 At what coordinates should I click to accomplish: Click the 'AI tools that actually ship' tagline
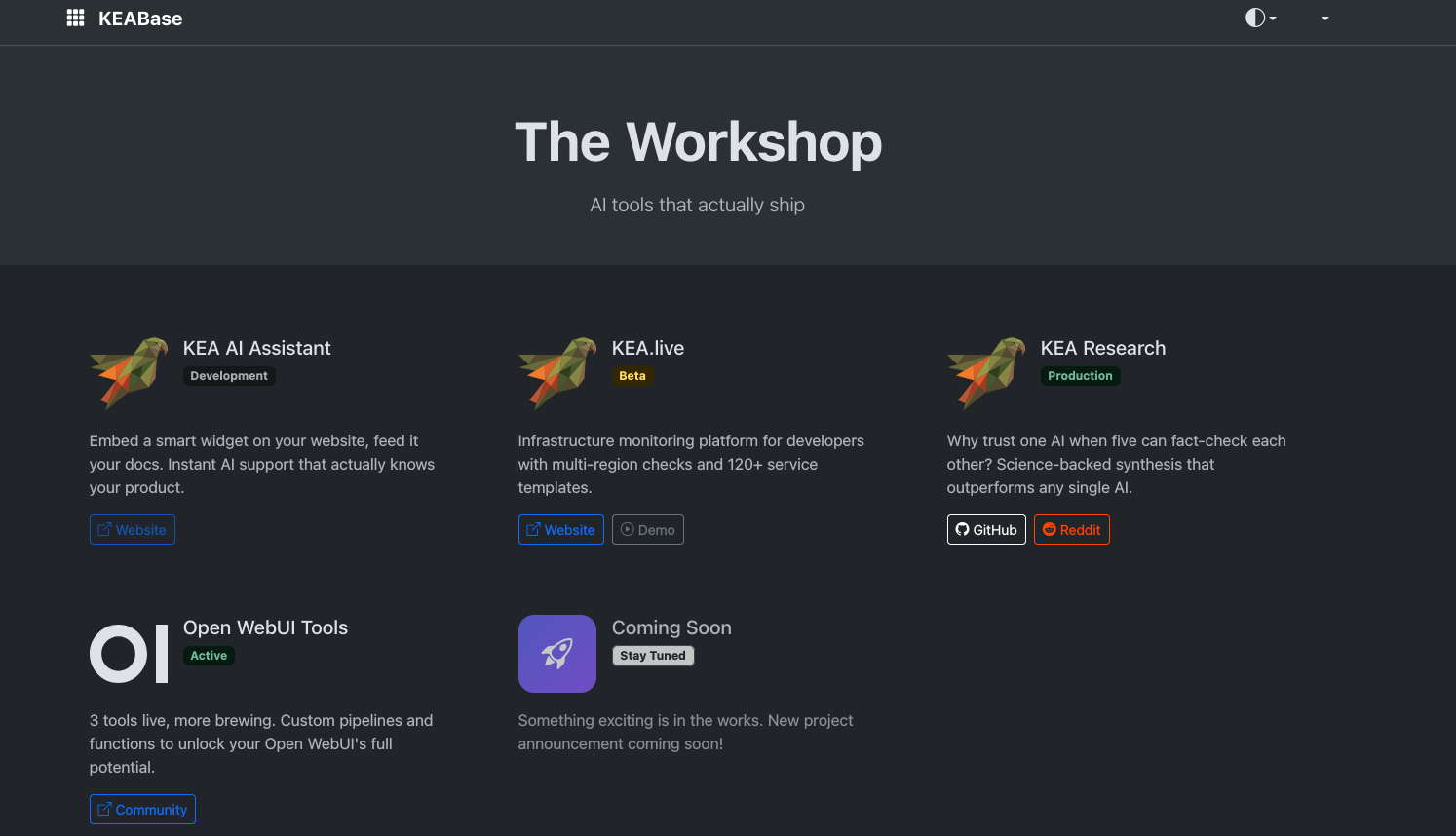tap(698, 205)
